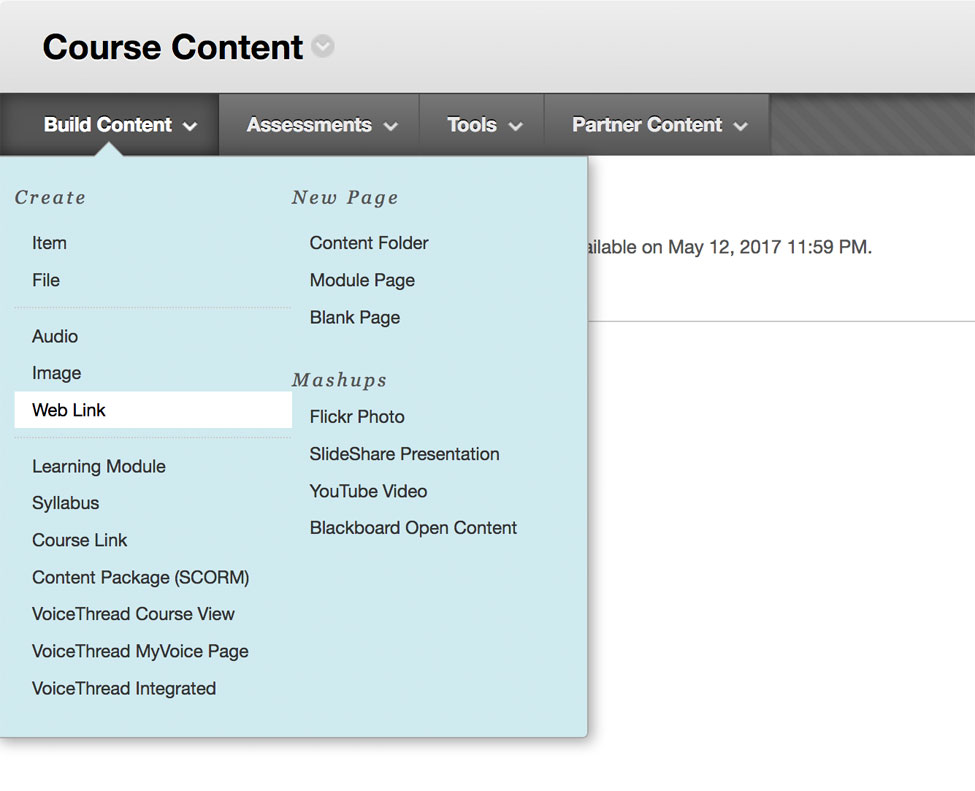
Task: Expand the Assessments dropdown
Action: [321, 125]
